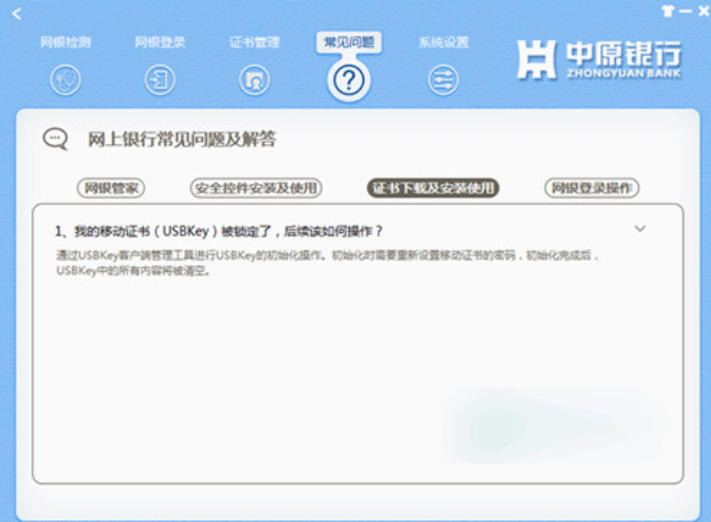Click the back arrow at top left
711x522 pixels.
[x=17, y=14]
